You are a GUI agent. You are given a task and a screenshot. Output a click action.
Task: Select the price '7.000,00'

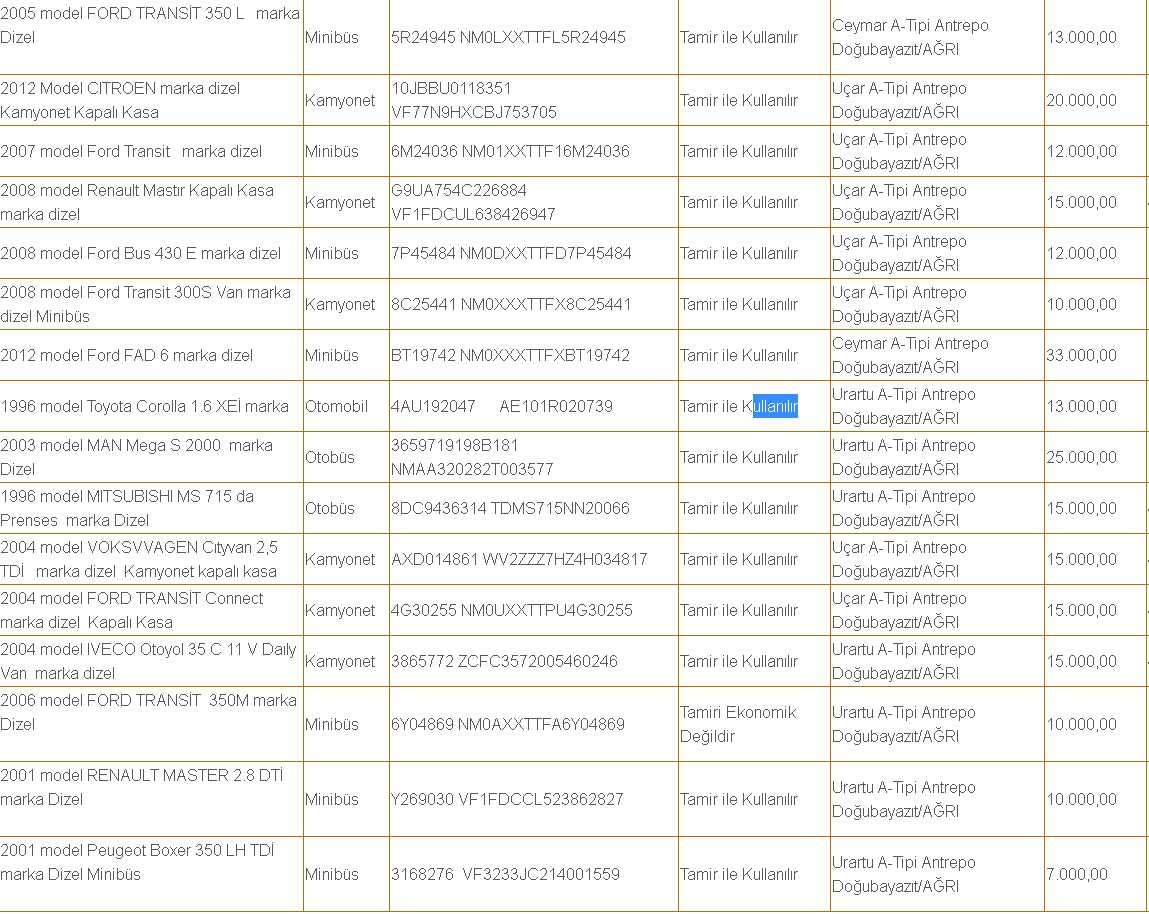(1077, 874)
